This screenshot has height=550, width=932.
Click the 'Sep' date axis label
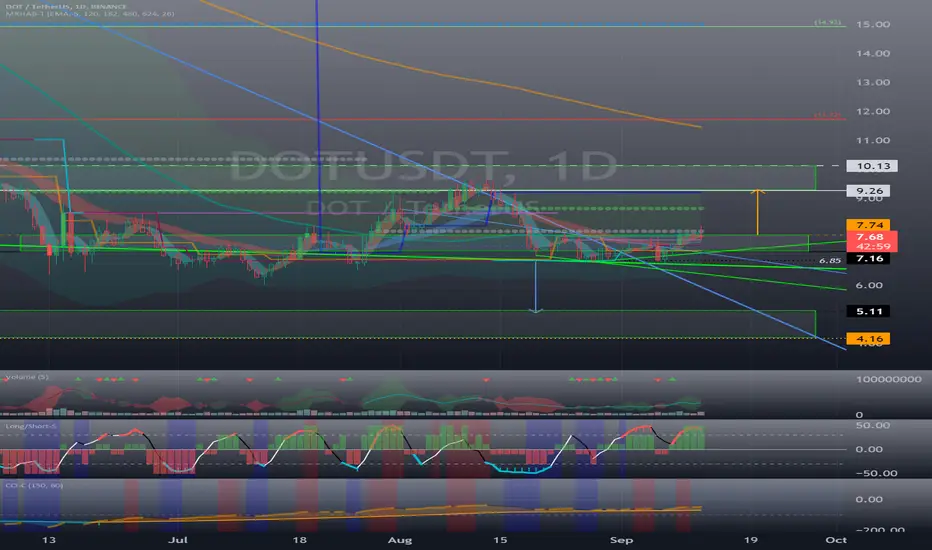(x=621, y=540)
